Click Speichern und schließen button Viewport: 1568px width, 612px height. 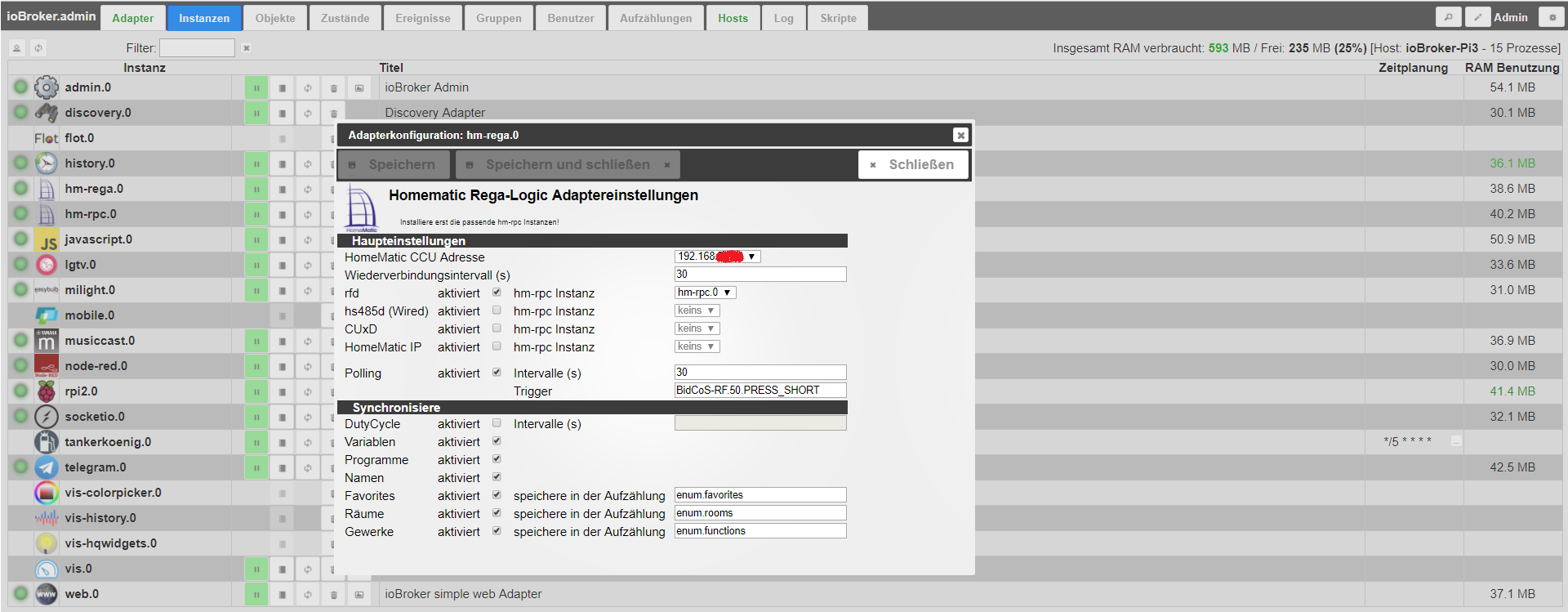[x=568, y=164]
